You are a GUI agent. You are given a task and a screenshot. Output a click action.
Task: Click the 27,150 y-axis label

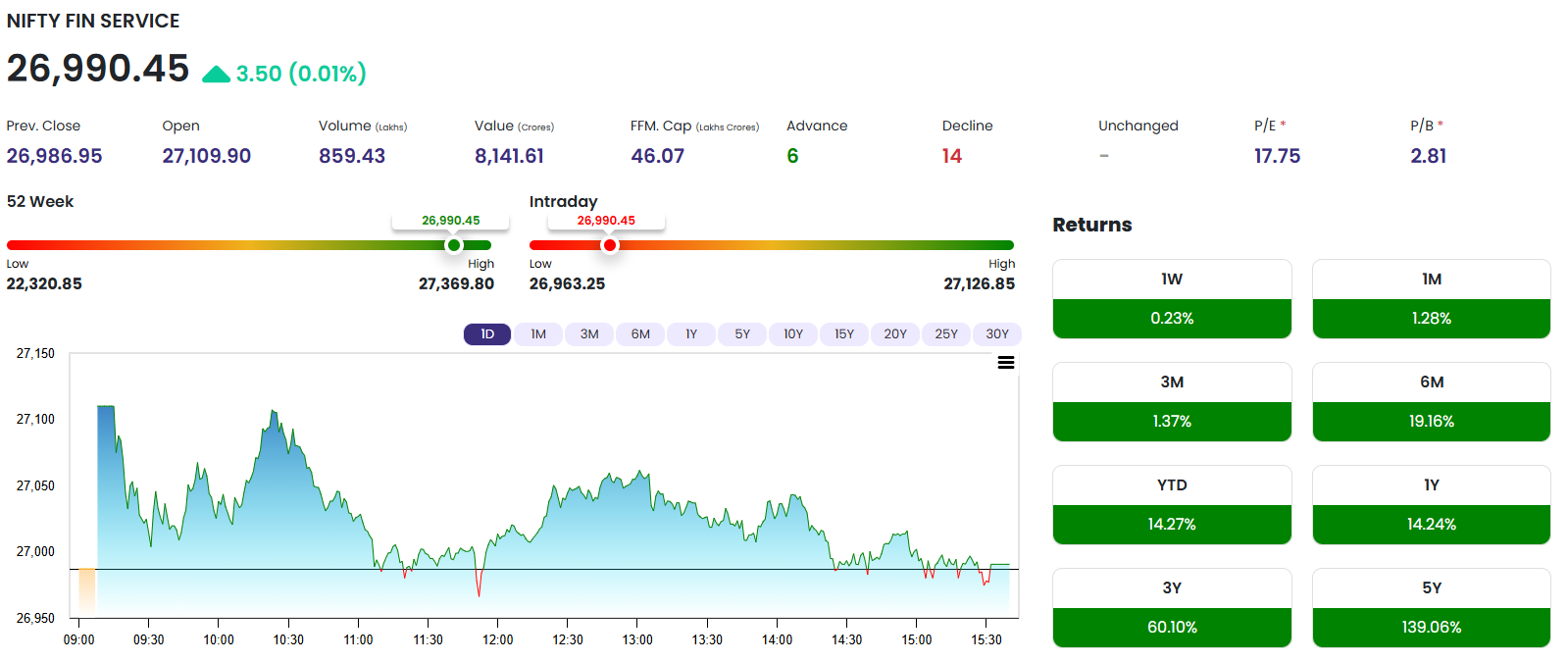35,353
